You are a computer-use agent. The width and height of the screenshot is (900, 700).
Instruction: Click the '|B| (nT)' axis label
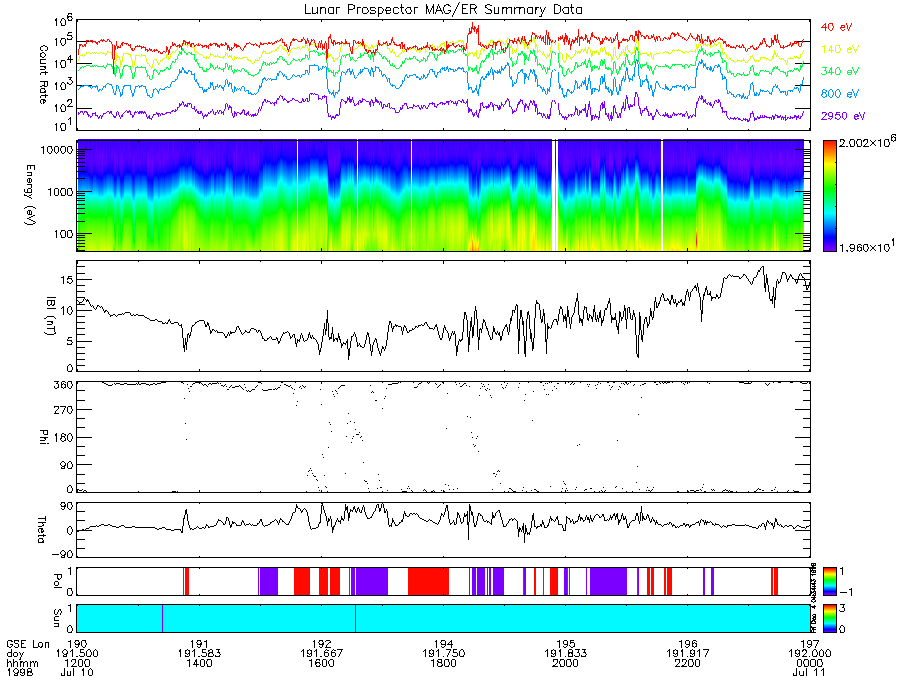(x=51, y=316)
